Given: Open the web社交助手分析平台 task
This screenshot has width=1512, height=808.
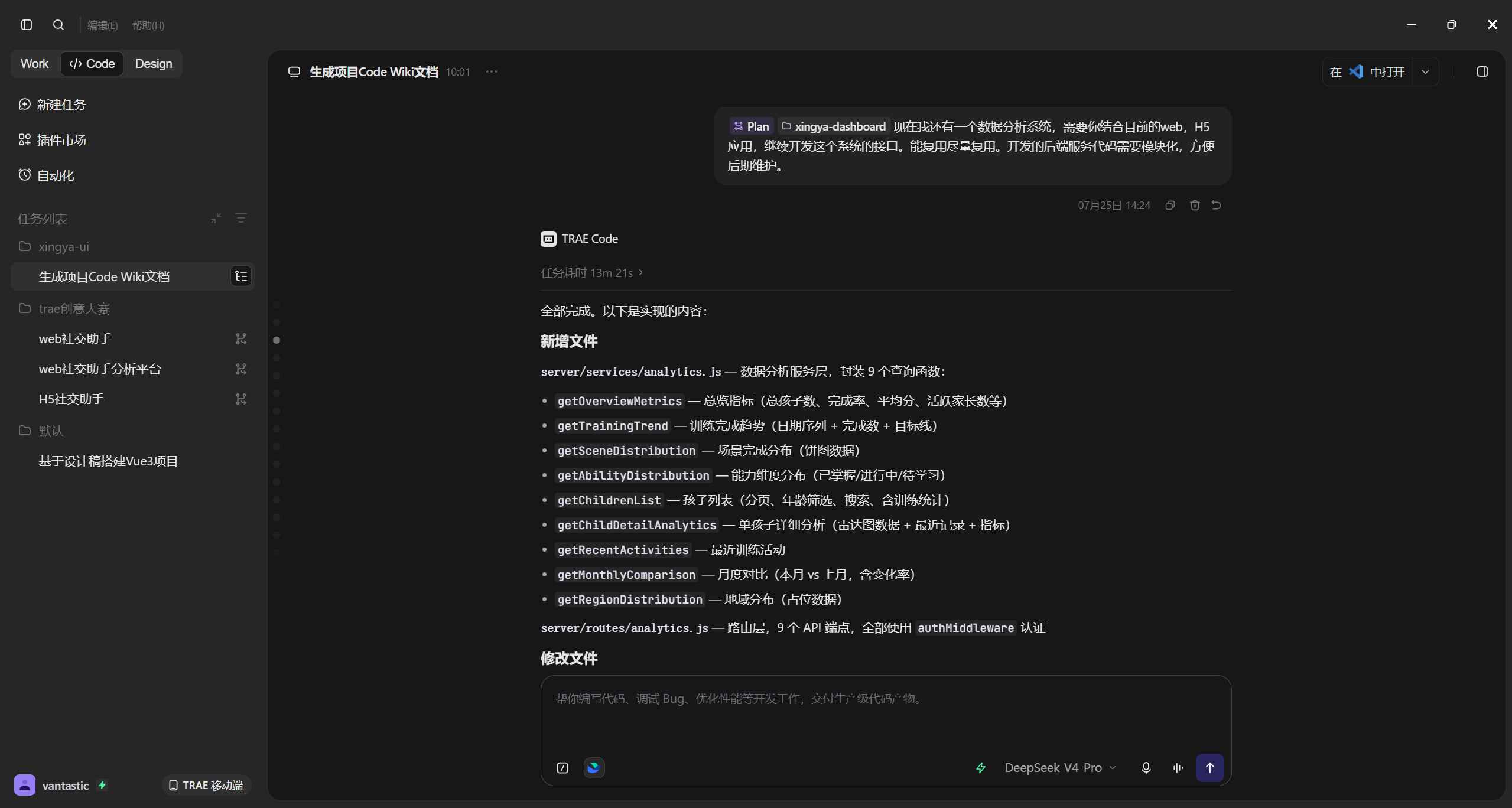Looking at the screenshot, I should (x=100, y=369).
